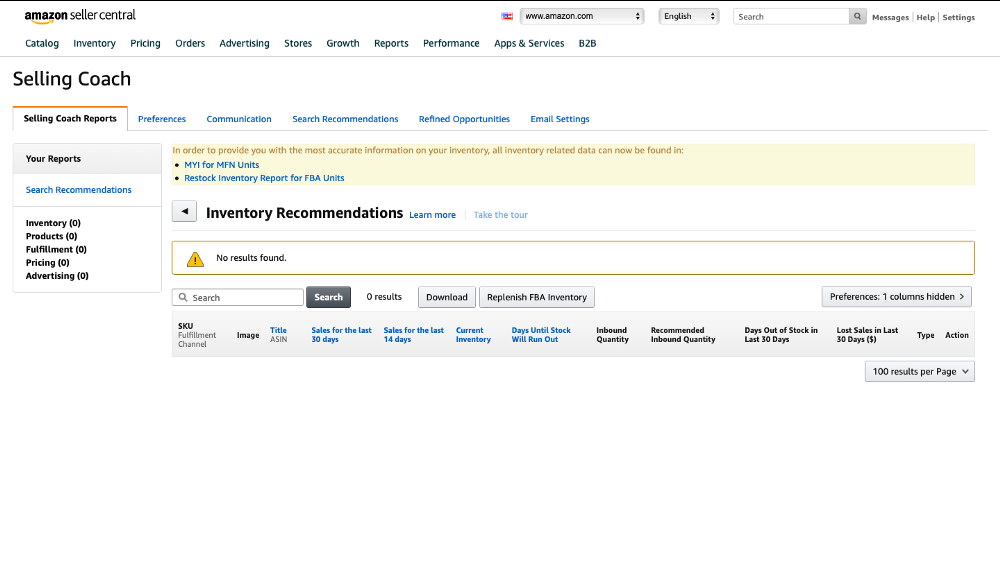Click Take the tour link
Image resolution: width=1000 pixels, height=581 pixels.
coord(501,215)
